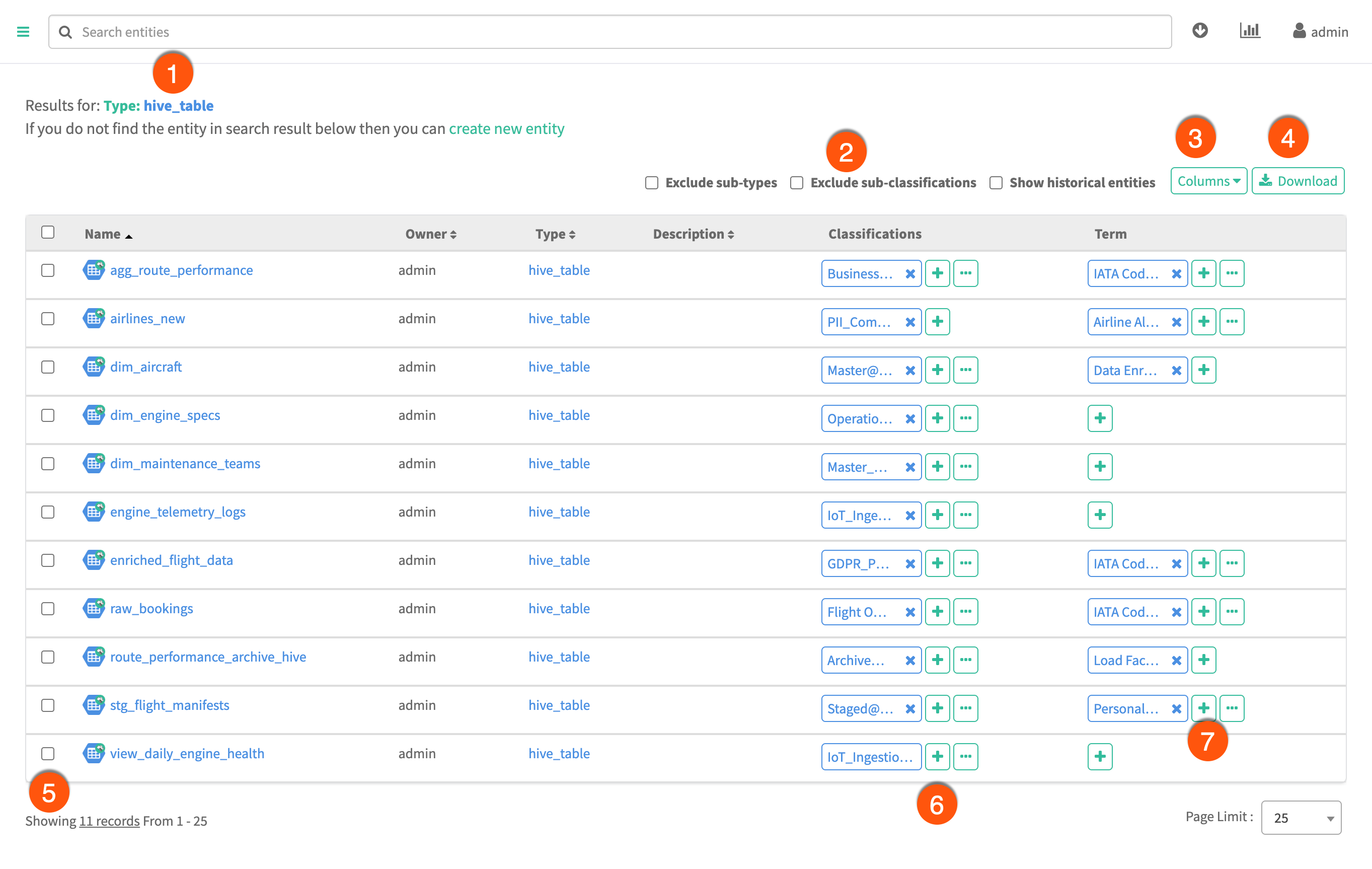Click the create new entity link
Screen dimensions: 1372x869
click(506, 129)
